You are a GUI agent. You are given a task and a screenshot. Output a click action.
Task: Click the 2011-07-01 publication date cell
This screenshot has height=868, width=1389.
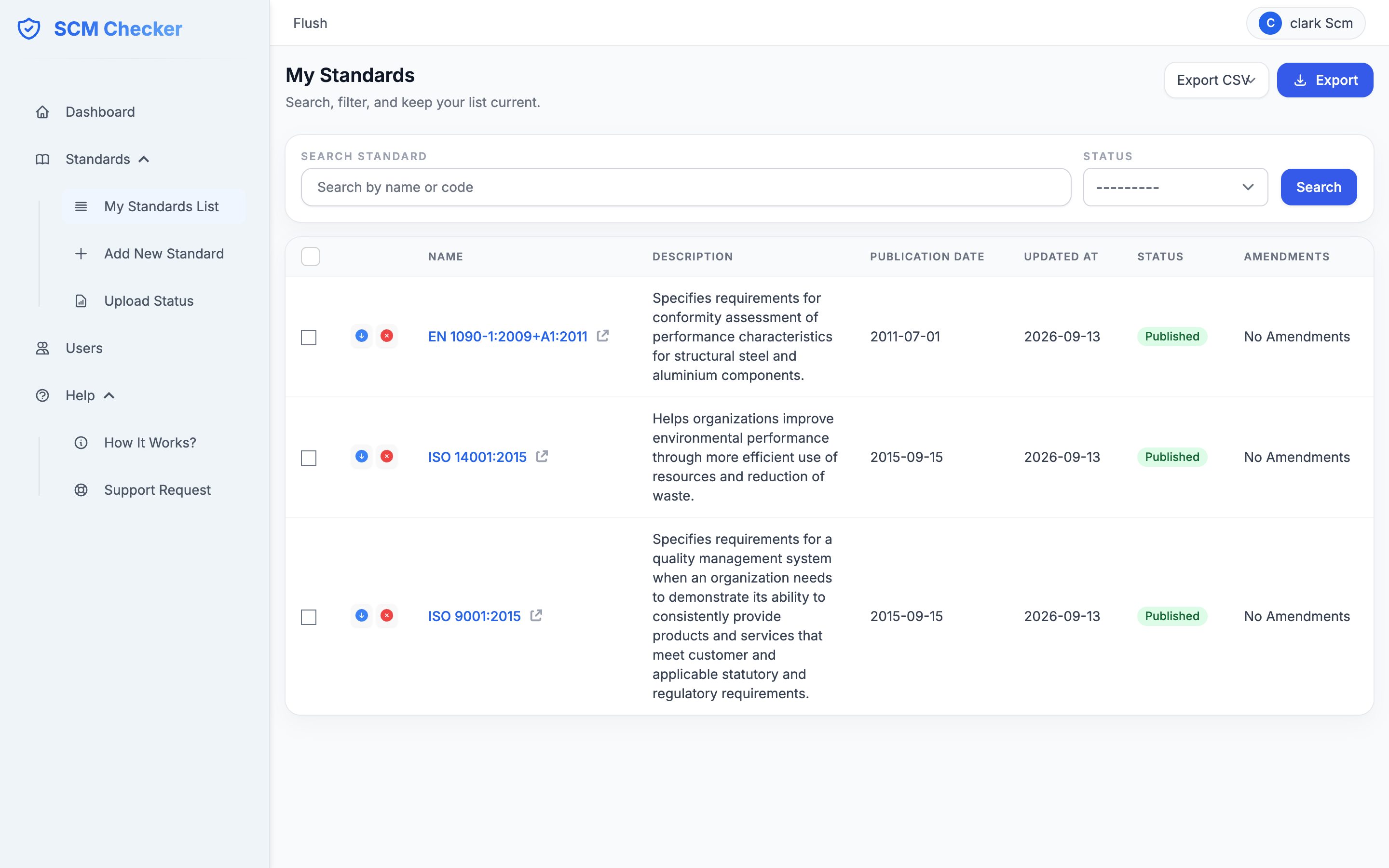click(x=905, y=337)
